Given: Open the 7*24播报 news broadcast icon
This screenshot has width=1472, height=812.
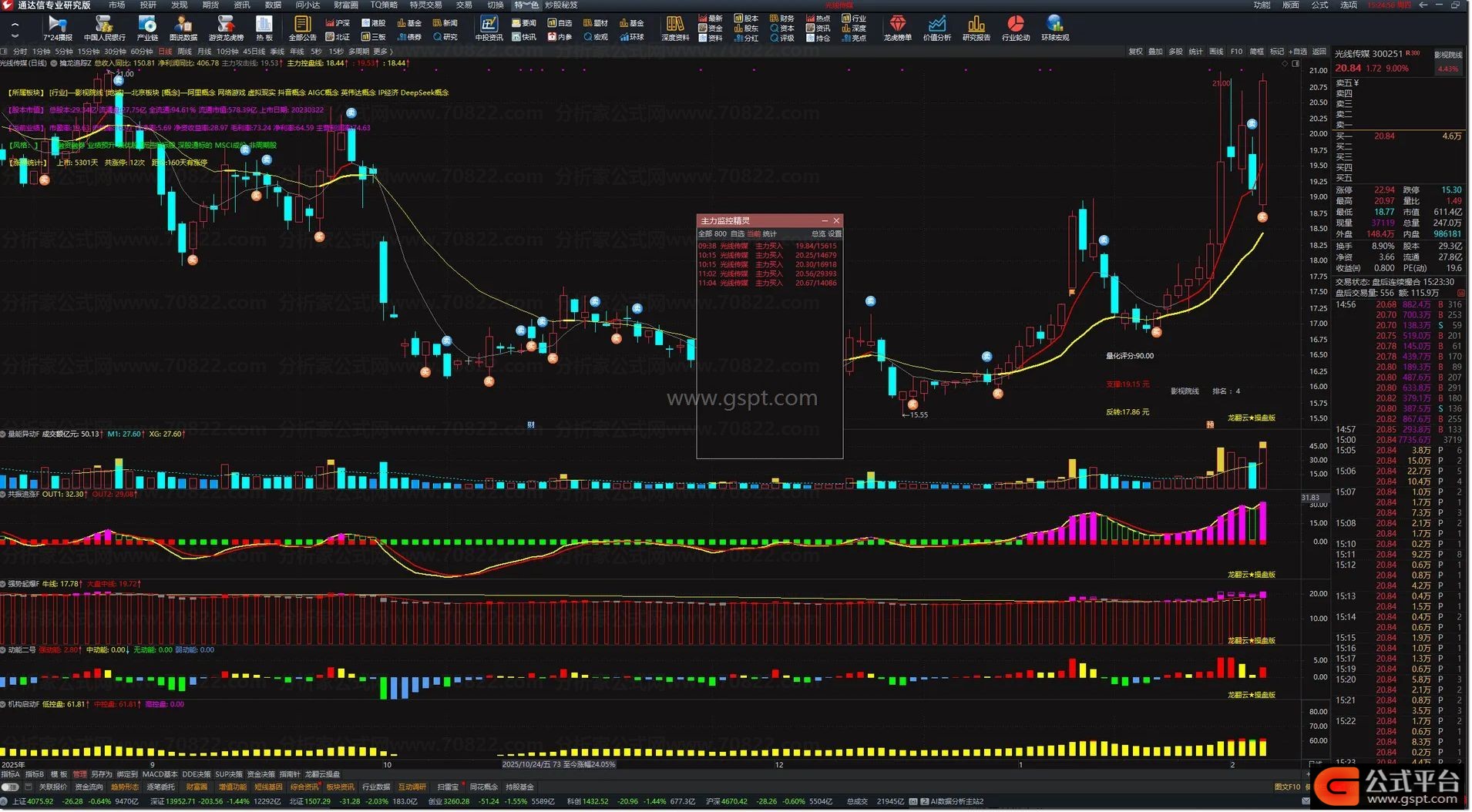Looking at the screenshot, I should click(x=57, y=28).
